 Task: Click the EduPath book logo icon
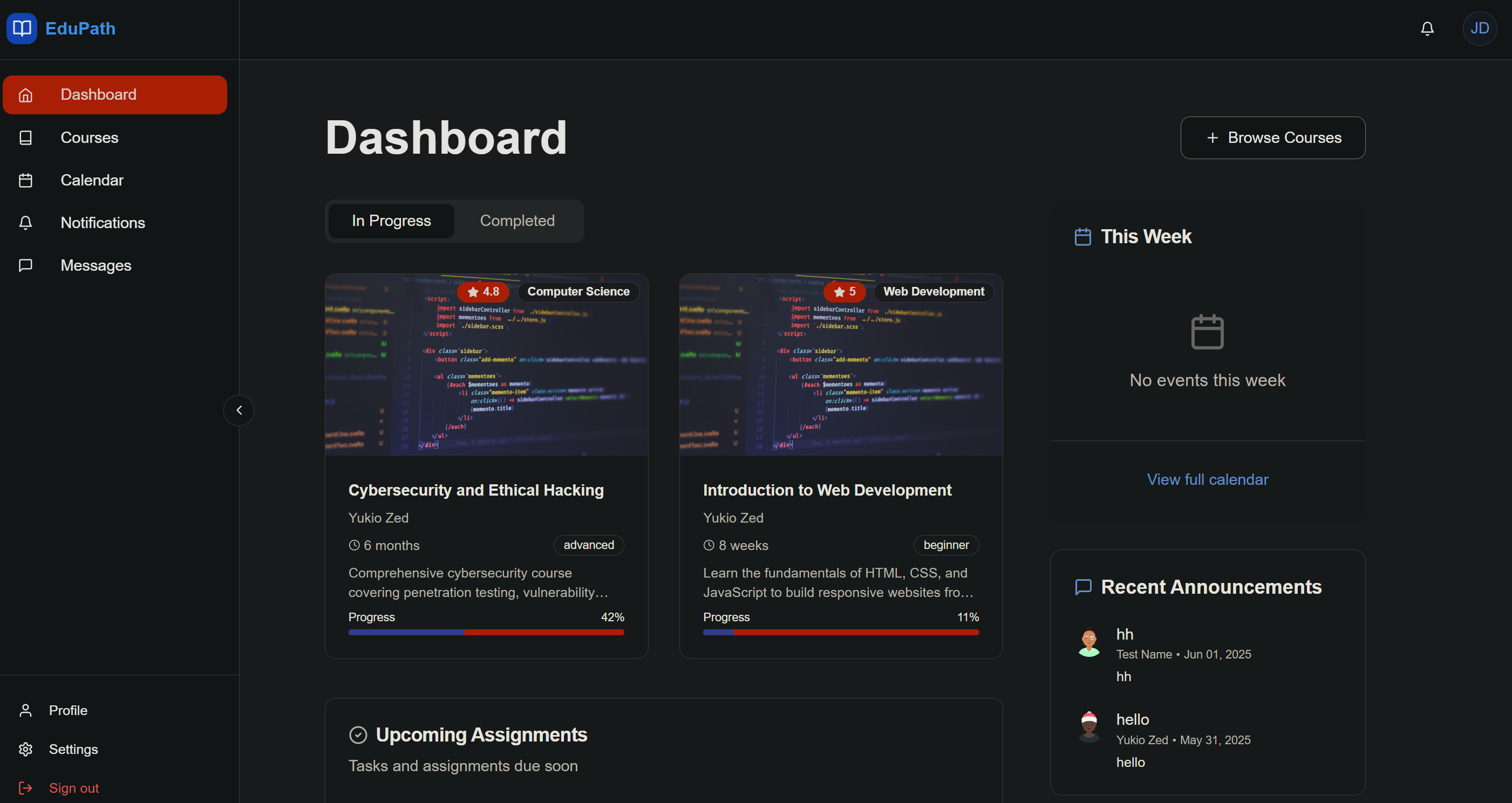[22, 28]
